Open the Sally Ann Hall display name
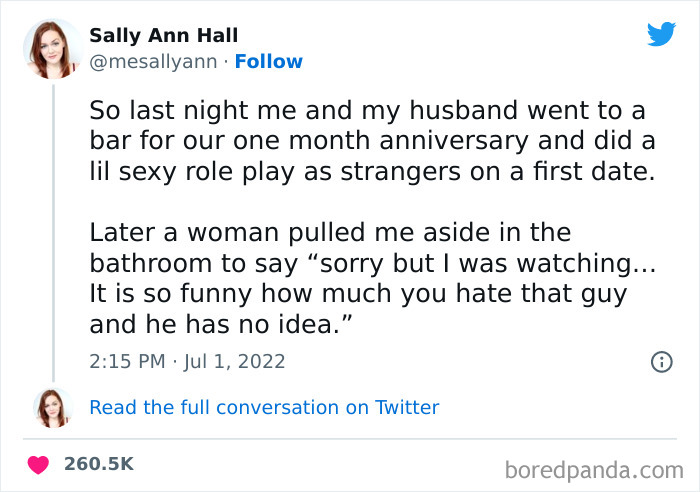 (x=166, y=35)
